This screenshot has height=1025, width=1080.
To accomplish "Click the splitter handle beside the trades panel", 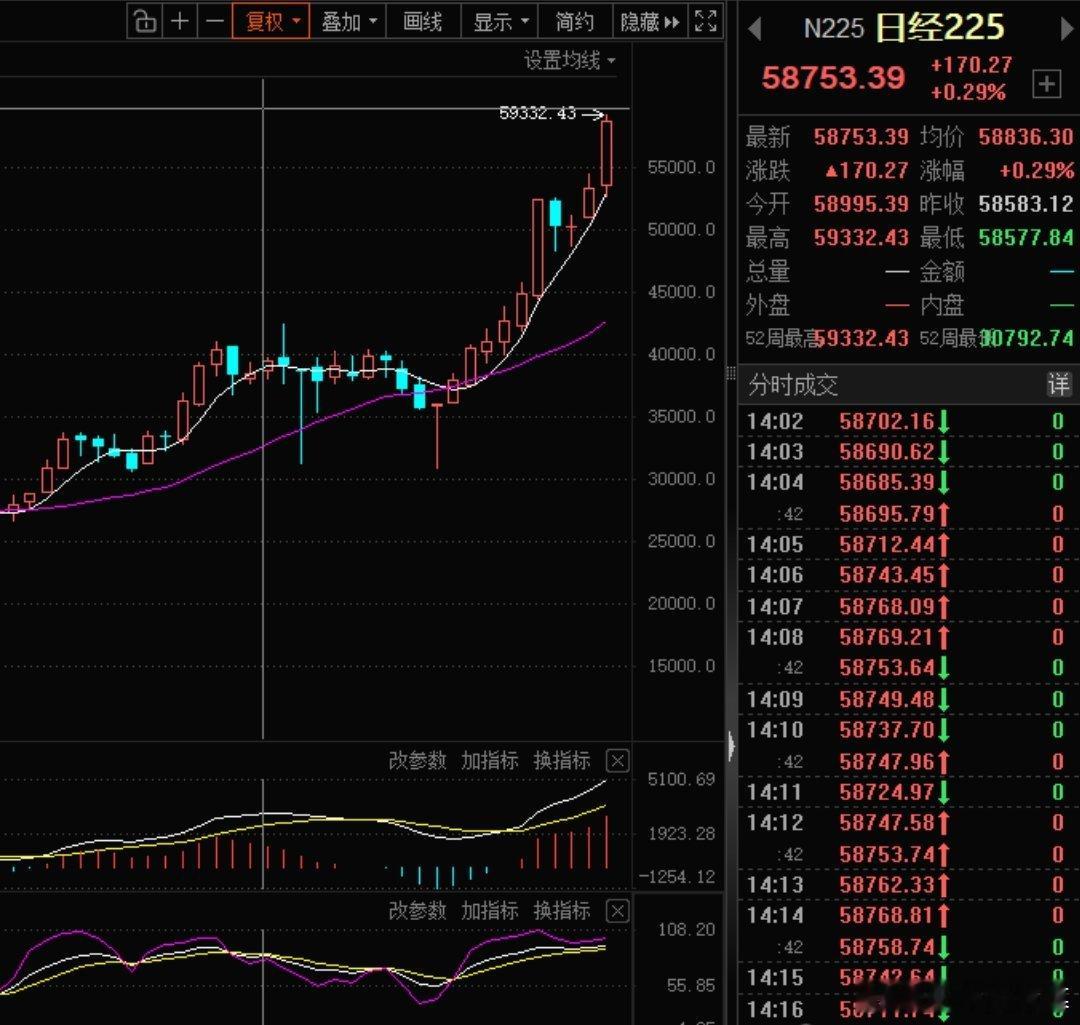I will (731, 745).
